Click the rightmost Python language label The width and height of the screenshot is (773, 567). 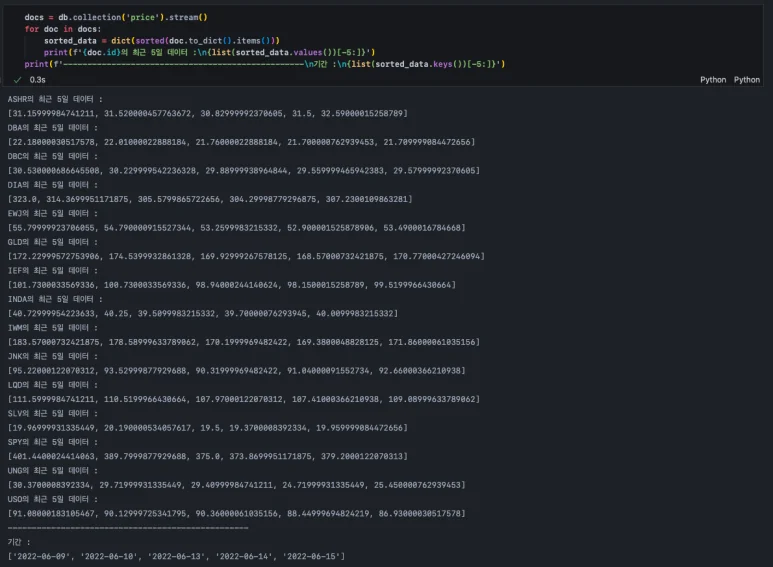pyautogui.click(x=746, y=79)
